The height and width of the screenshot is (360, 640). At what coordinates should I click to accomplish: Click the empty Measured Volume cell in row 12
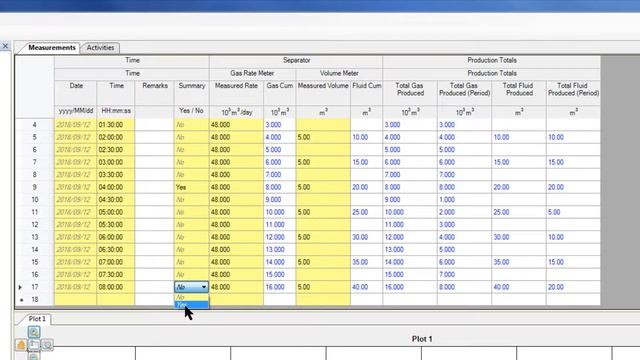point(323,225)
